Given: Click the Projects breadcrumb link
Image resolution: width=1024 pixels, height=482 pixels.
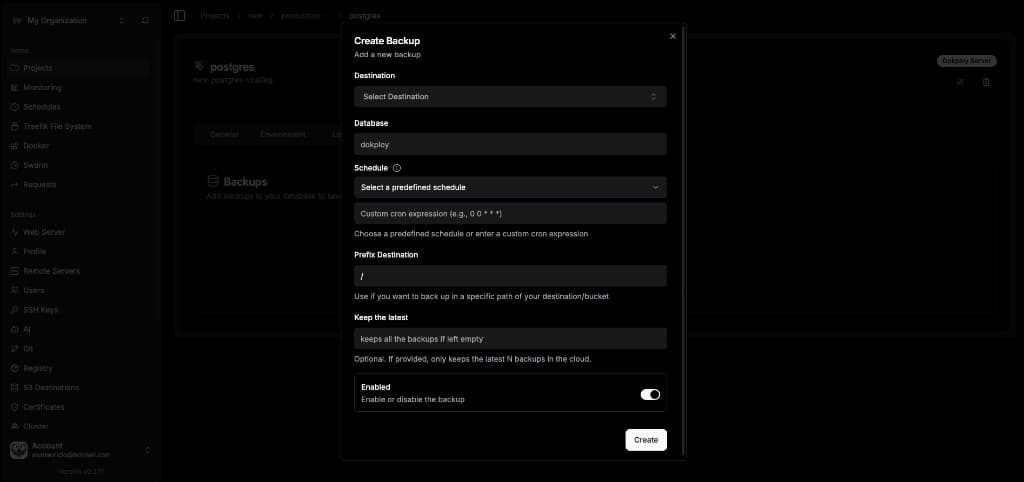Looking at the screenshot, I should tap(214, 15).
